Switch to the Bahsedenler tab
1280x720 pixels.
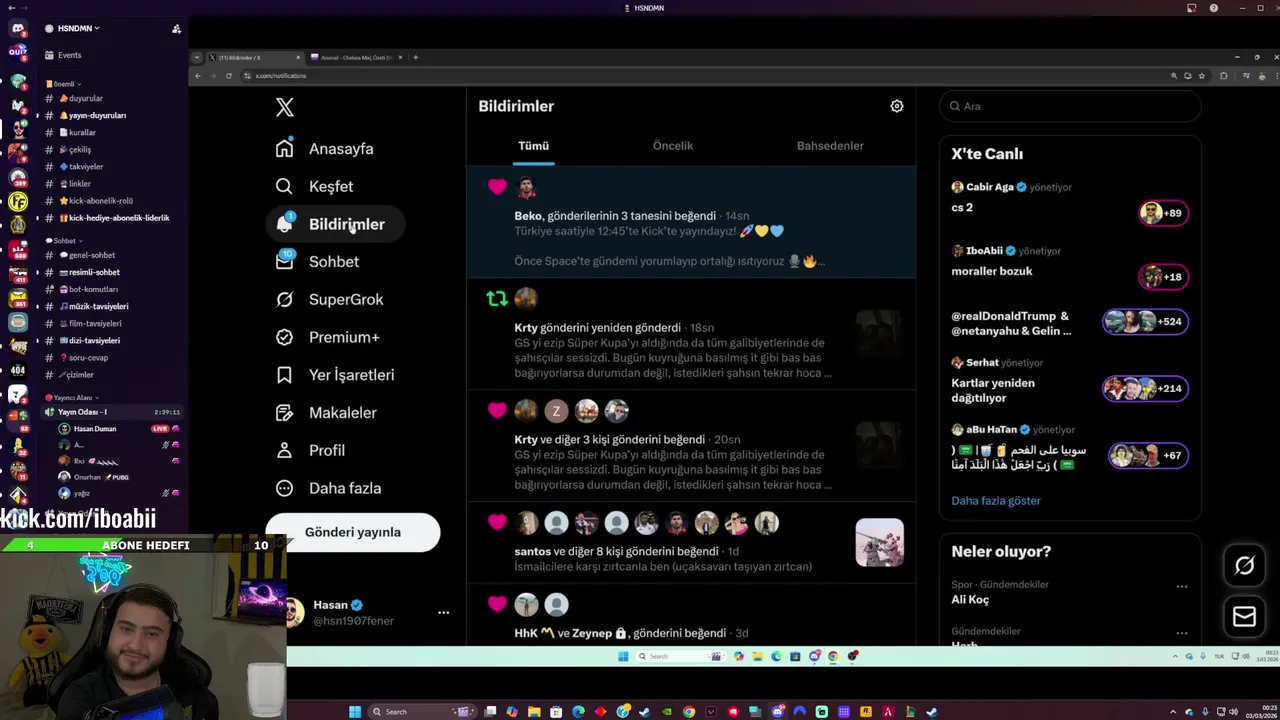coord(830,146)
